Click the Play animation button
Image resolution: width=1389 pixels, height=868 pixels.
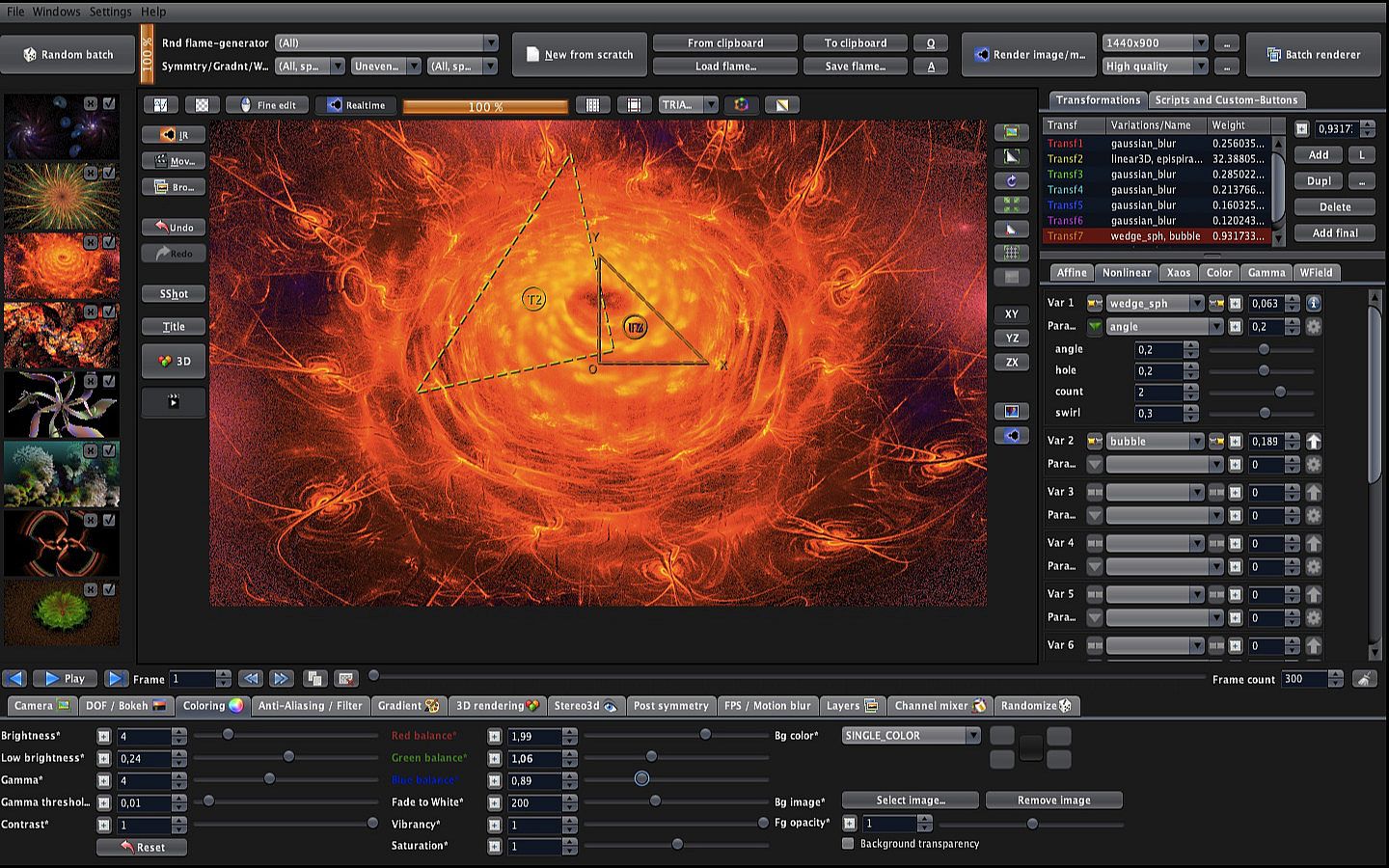tap(65, 678)
